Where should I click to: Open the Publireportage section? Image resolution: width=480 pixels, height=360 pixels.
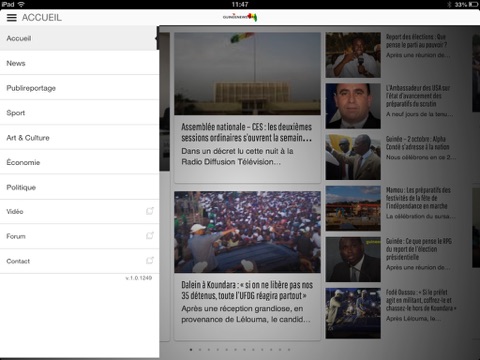[x=79, y=88]
